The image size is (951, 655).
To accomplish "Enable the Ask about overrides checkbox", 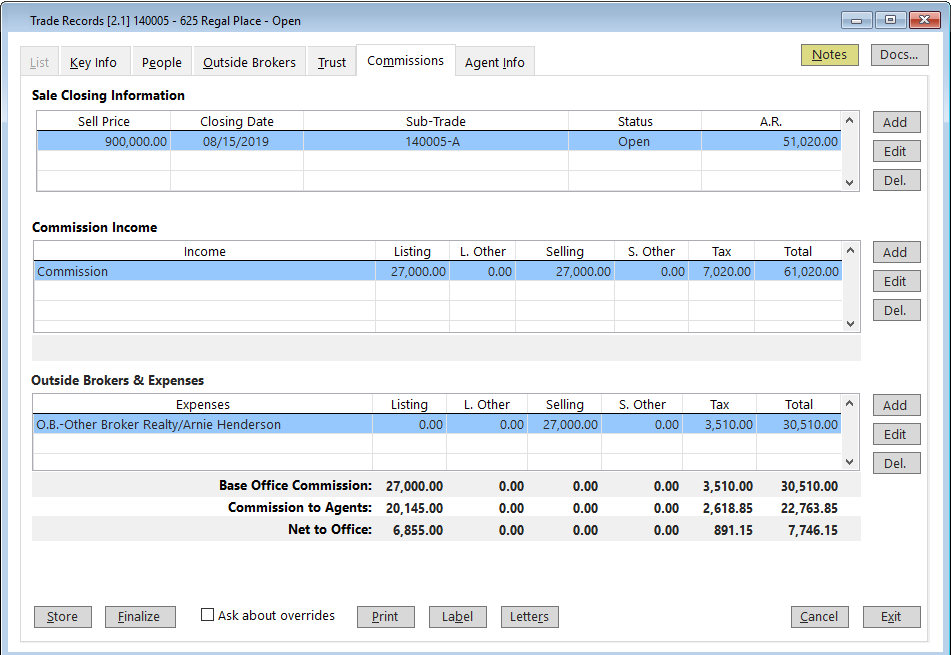I will click(x=209, y=615).
